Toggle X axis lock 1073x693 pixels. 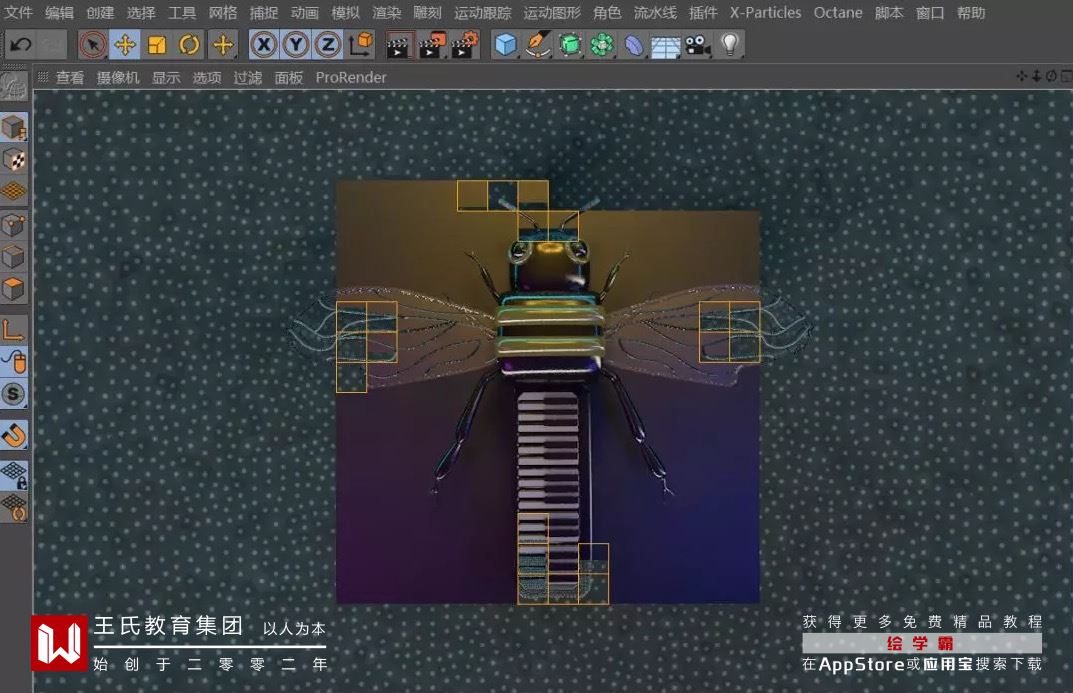[263, 45]
